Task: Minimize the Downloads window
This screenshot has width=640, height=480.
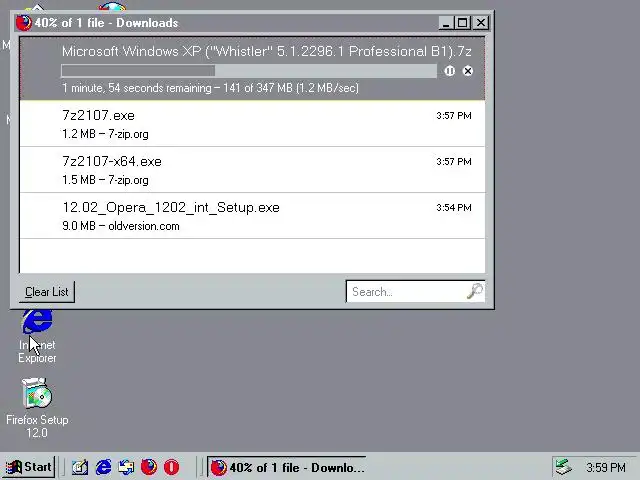Action: [446, 23]
